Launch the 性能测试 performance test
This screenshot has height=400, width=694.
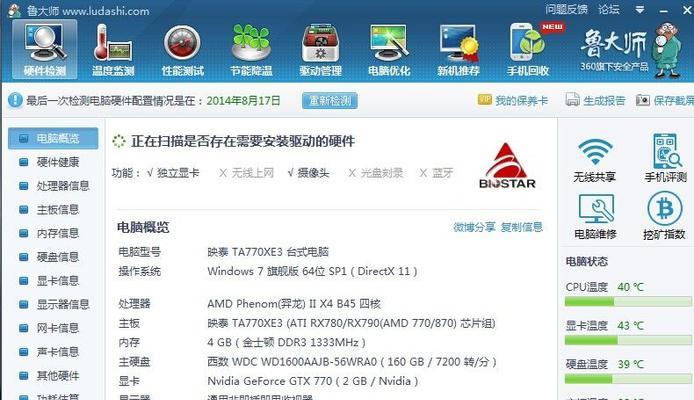[182, 50]
